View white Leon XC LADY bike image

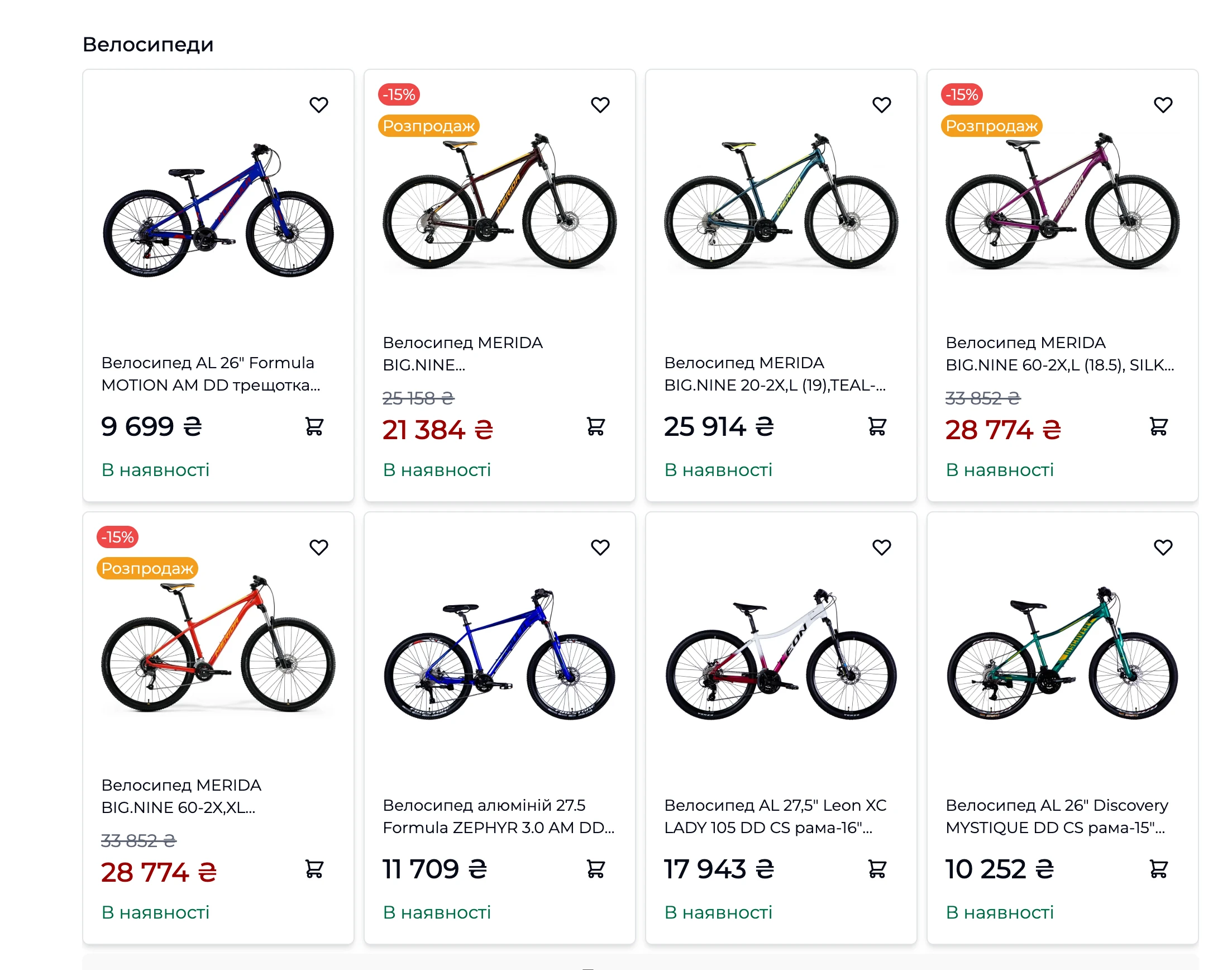coord(781,654)
